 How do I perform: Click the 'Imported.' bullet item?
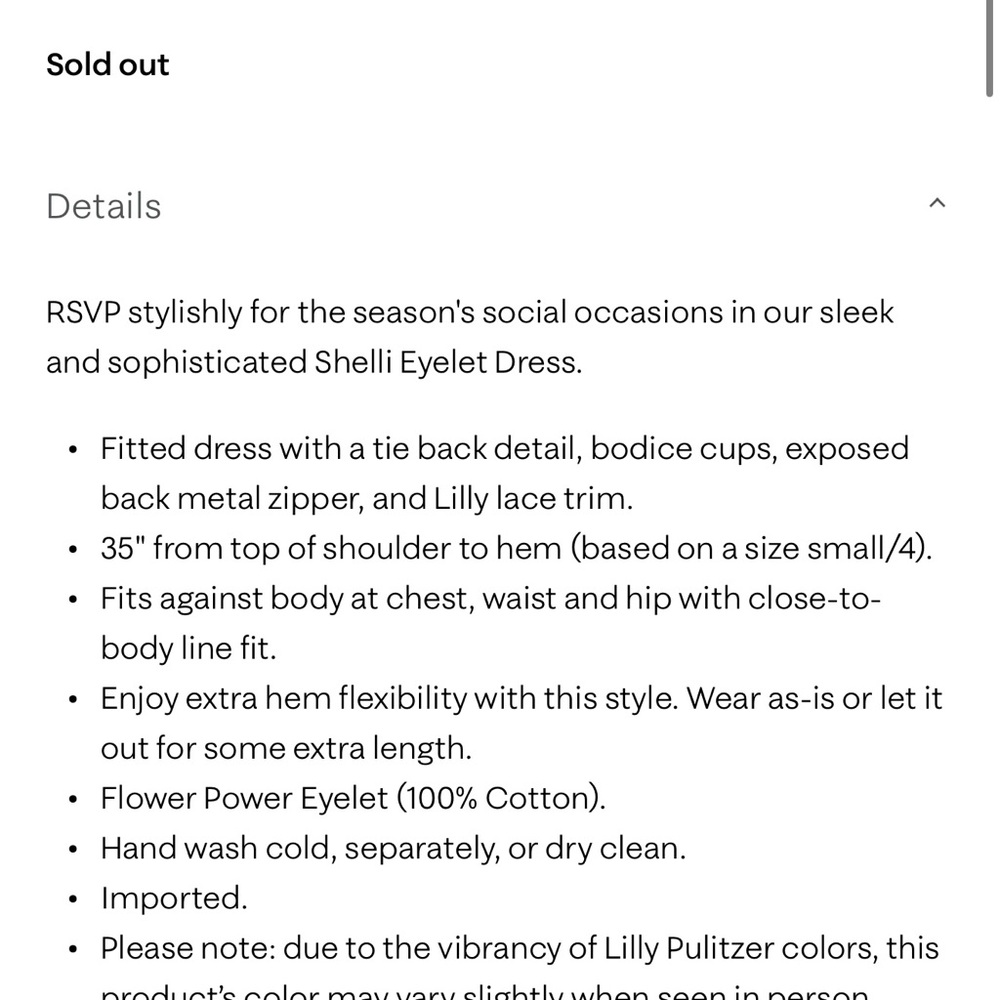(x=173, y=897)
